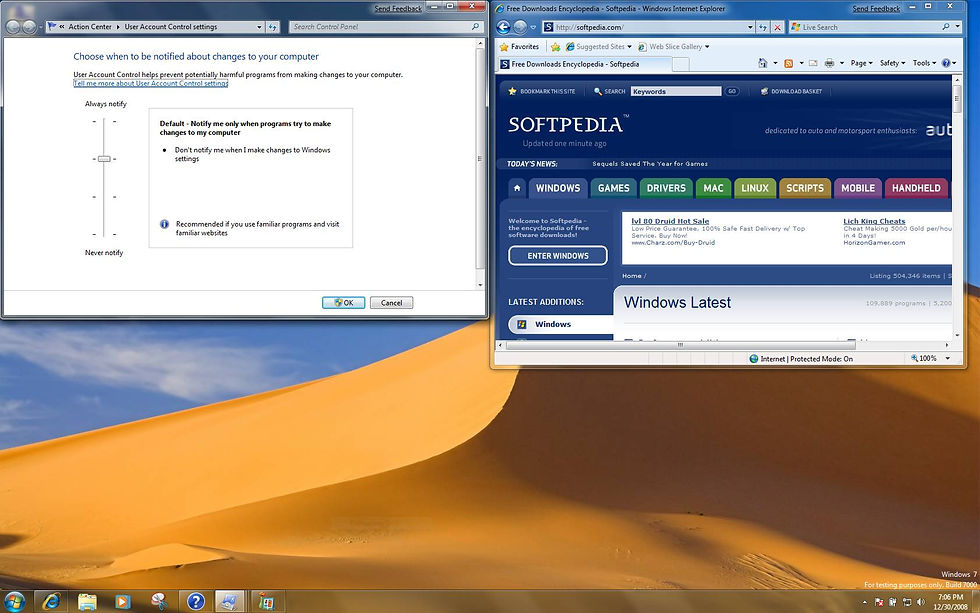Click the Live Search magnifier icon
Viewport: 980px width, 613px height.
946,27
